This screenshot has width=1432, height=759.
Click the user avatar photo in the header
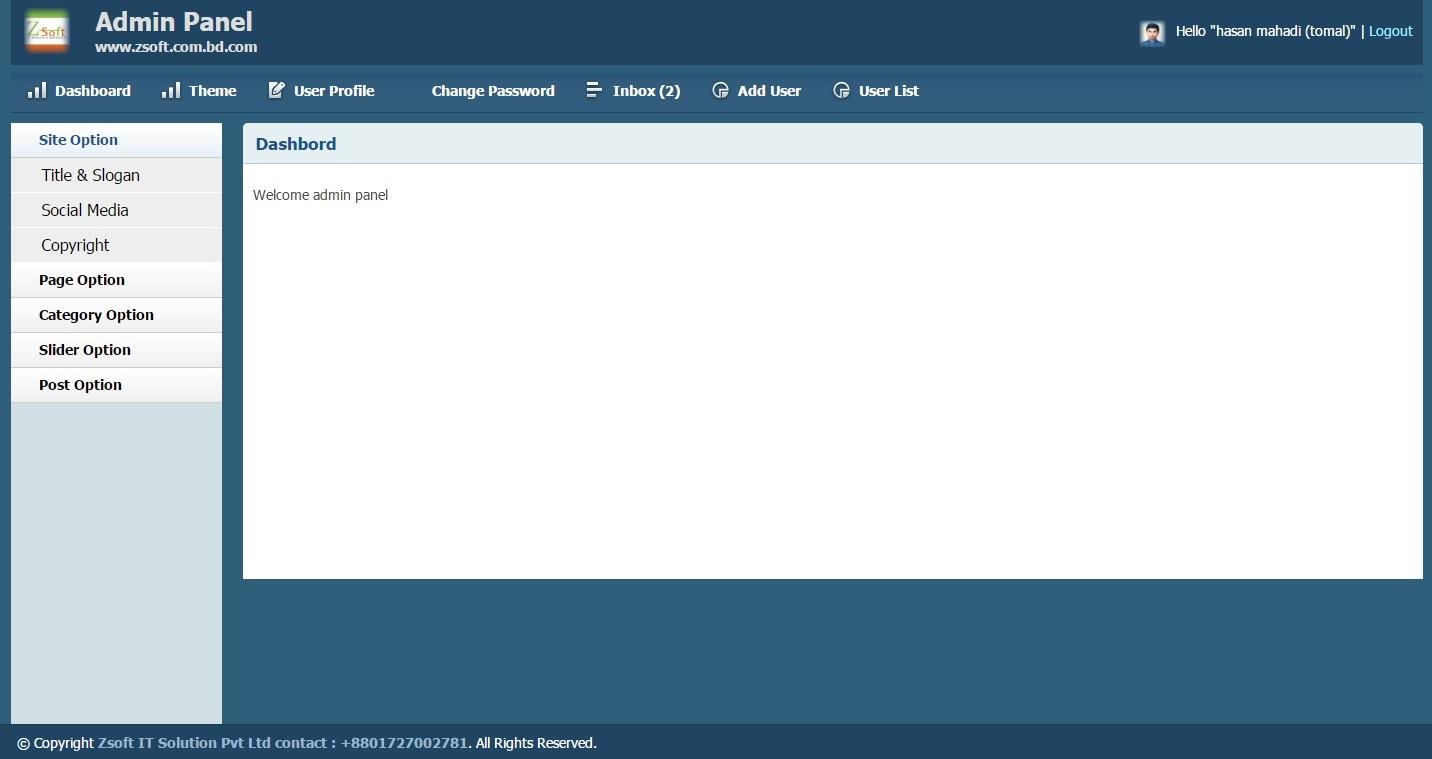1151,32
